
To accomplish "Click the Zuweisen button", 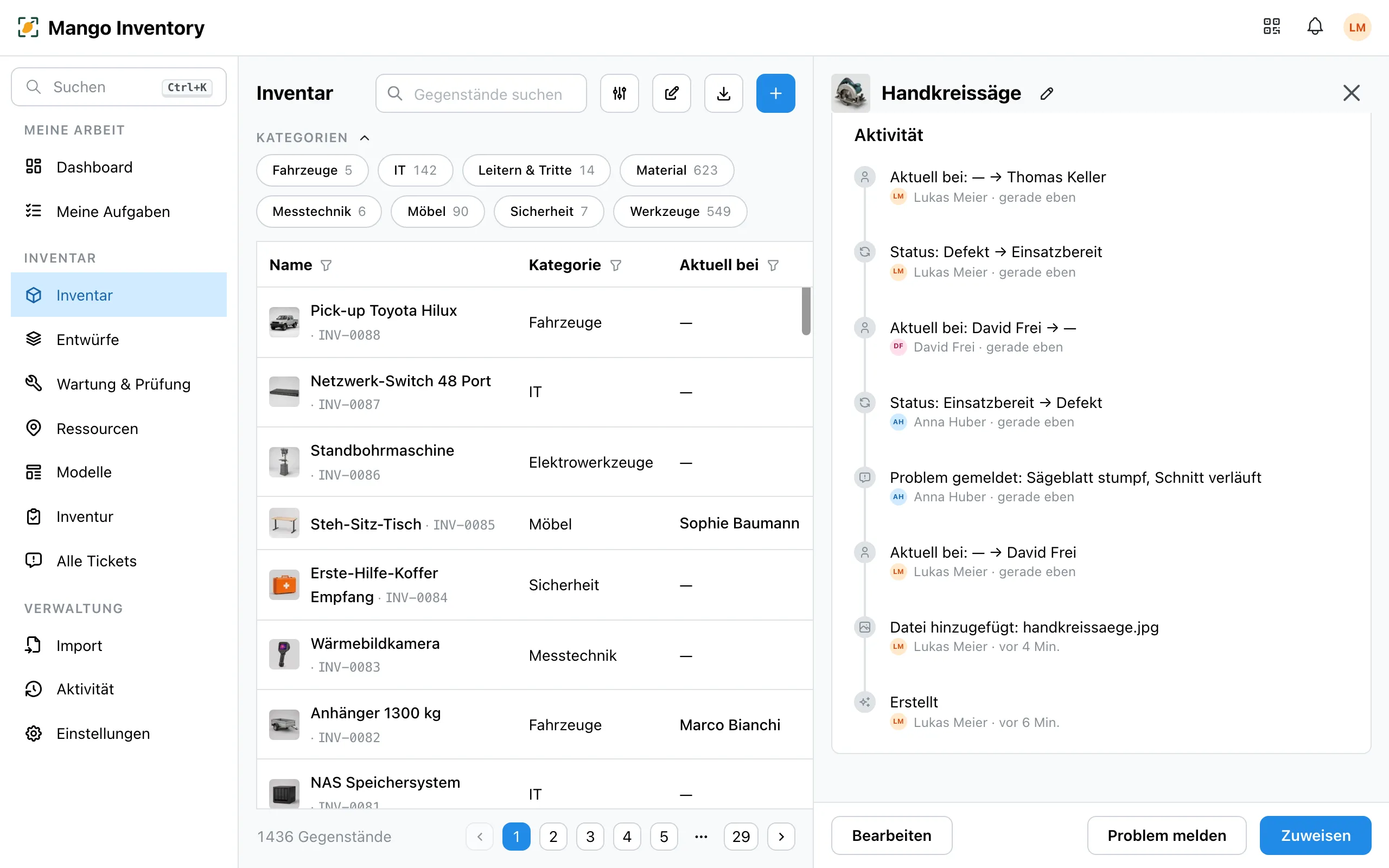I will pos(1315,835).
